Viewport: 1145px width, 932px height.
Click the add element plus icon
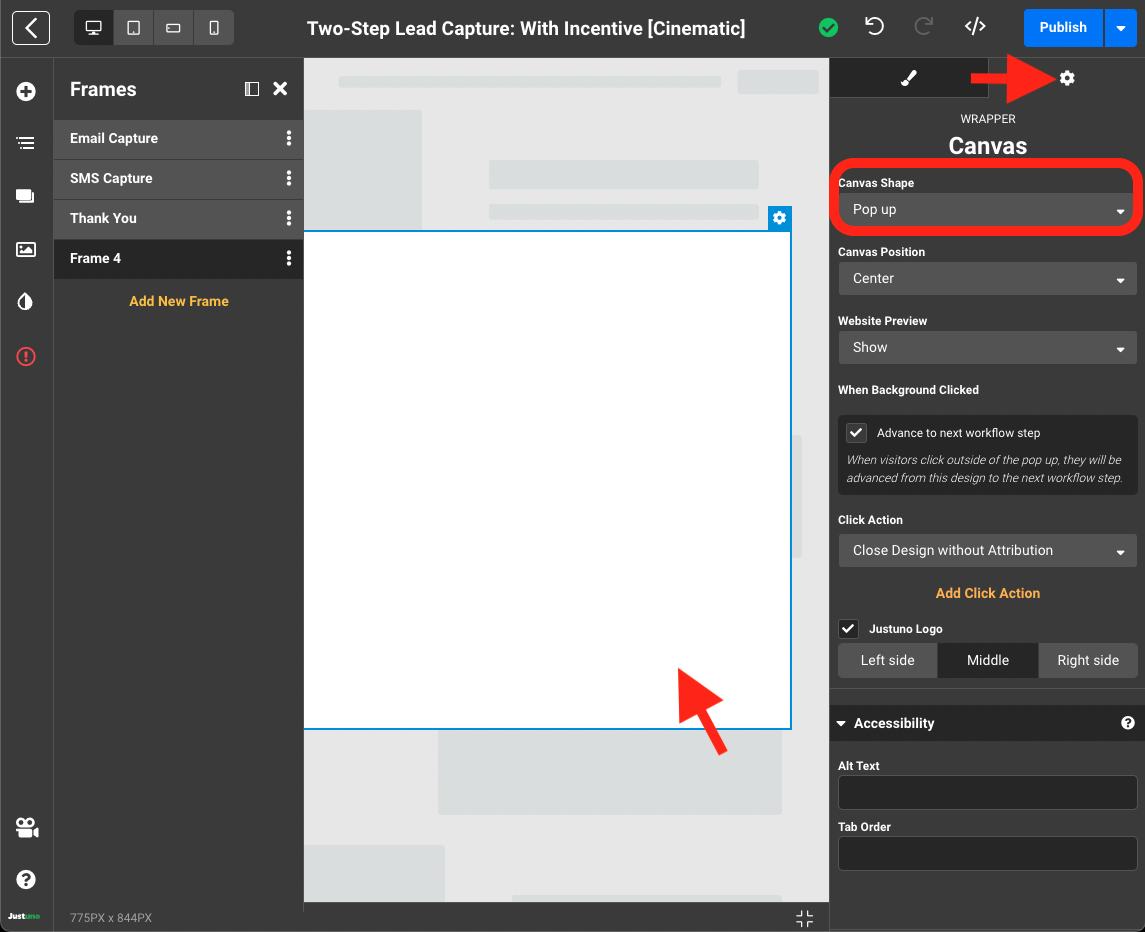[26, 92]
